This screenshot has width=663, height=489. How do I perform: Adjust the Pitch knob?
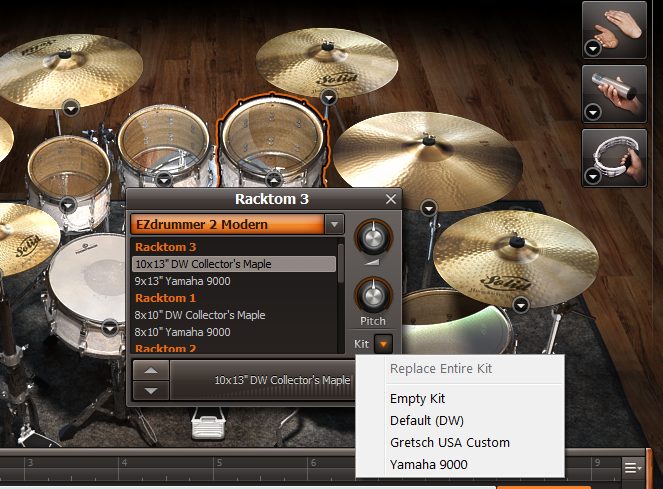tap(373, 295)
